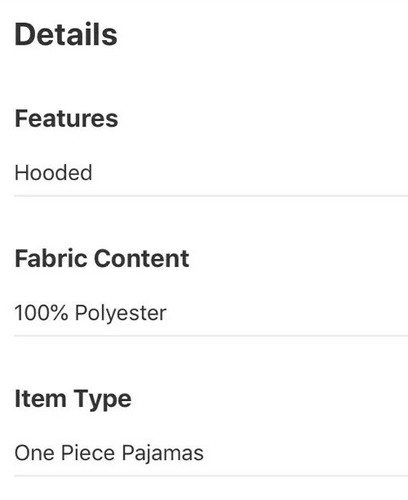
Task: Click the word Polyester
Action: click(x=121, y=313)
